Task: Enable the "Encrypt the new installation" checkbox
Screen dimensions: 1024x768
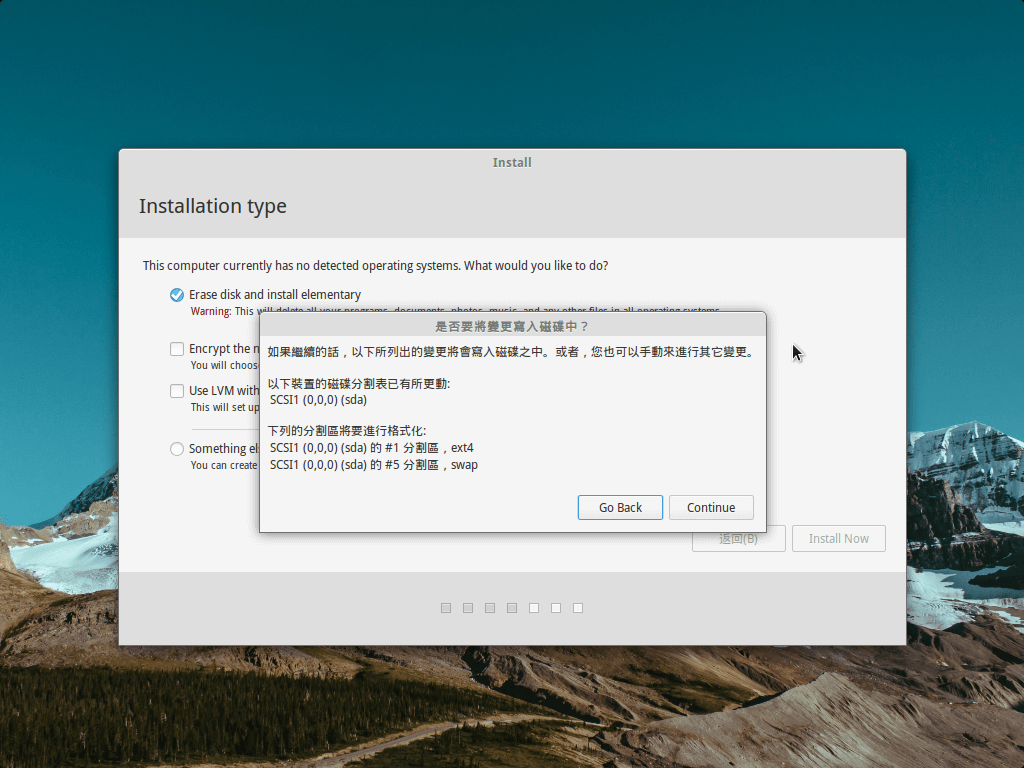Action: [177, 348]
